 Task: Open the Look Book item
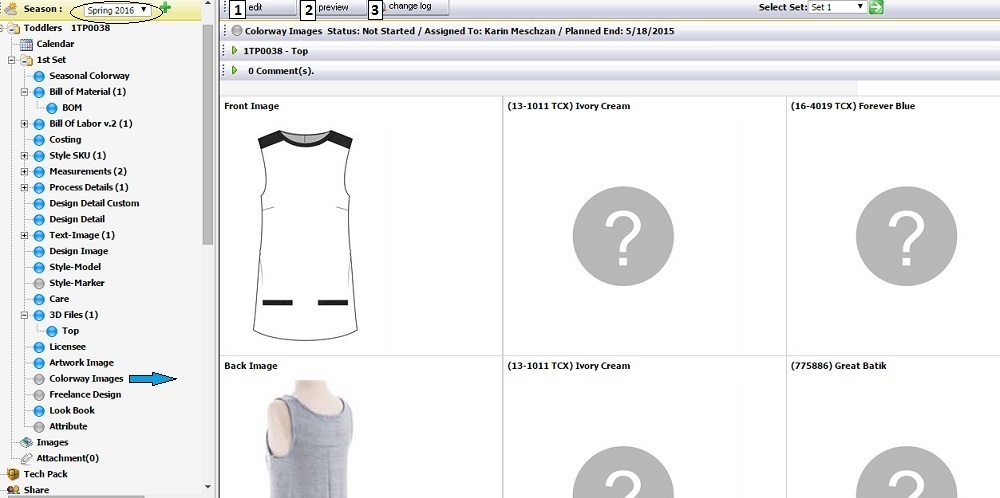(72, 411)
